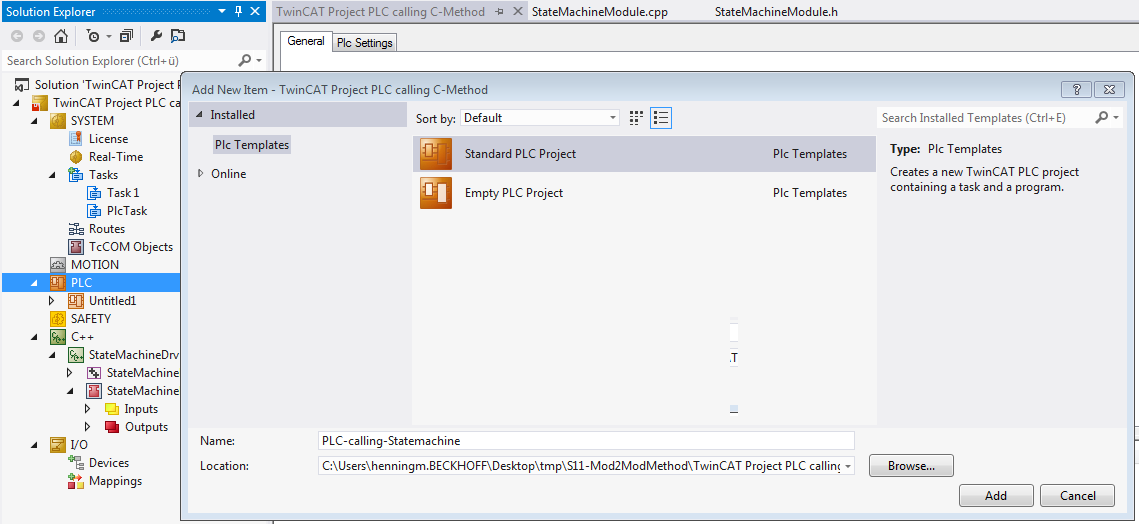
Task: Collapse the SYSTEM tree node
Action: [x=35, y=121]
